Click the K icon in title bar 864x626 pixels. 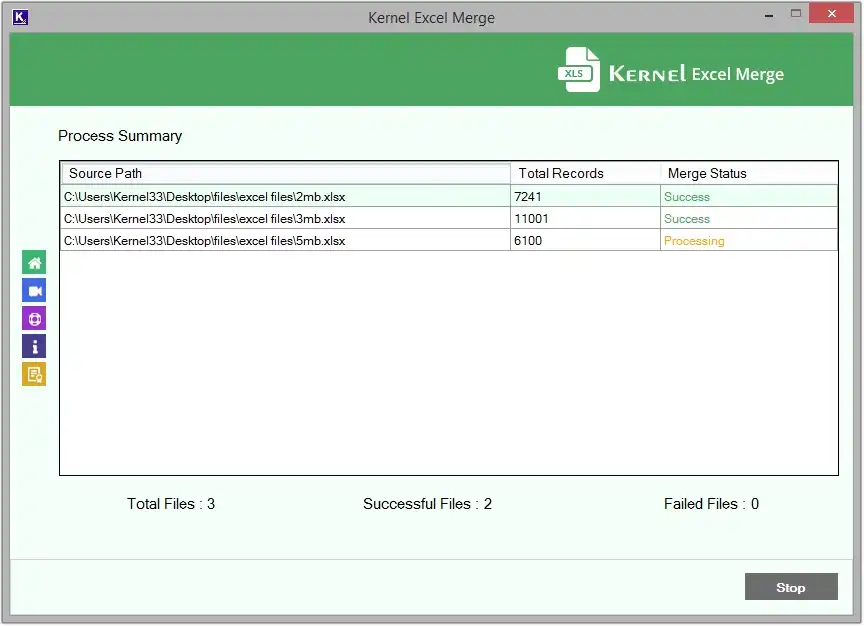(20, 17)
